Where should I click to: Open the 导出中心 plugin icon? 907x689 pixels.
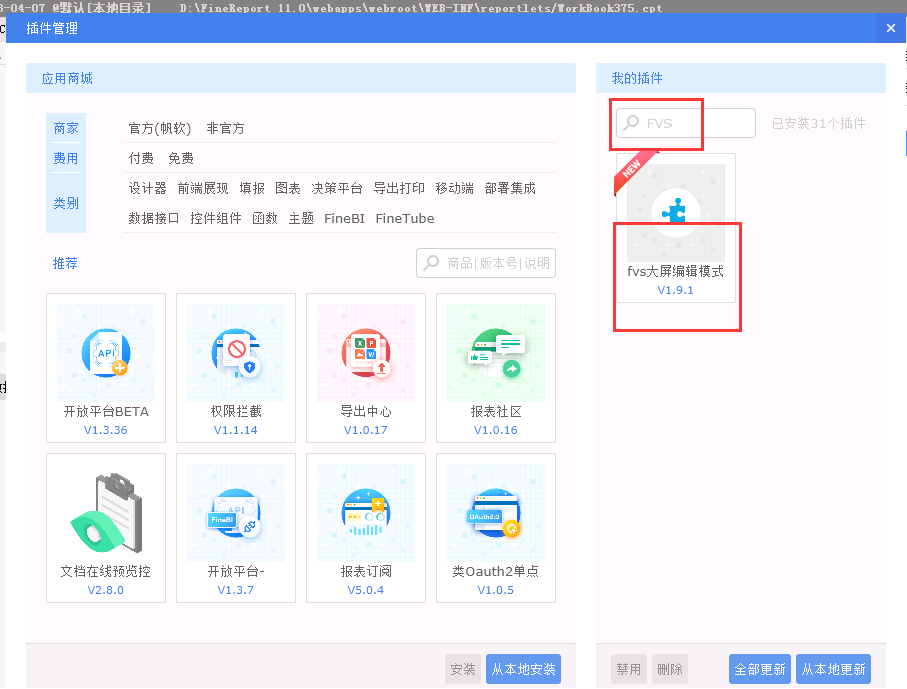click(x=366, y=353)
